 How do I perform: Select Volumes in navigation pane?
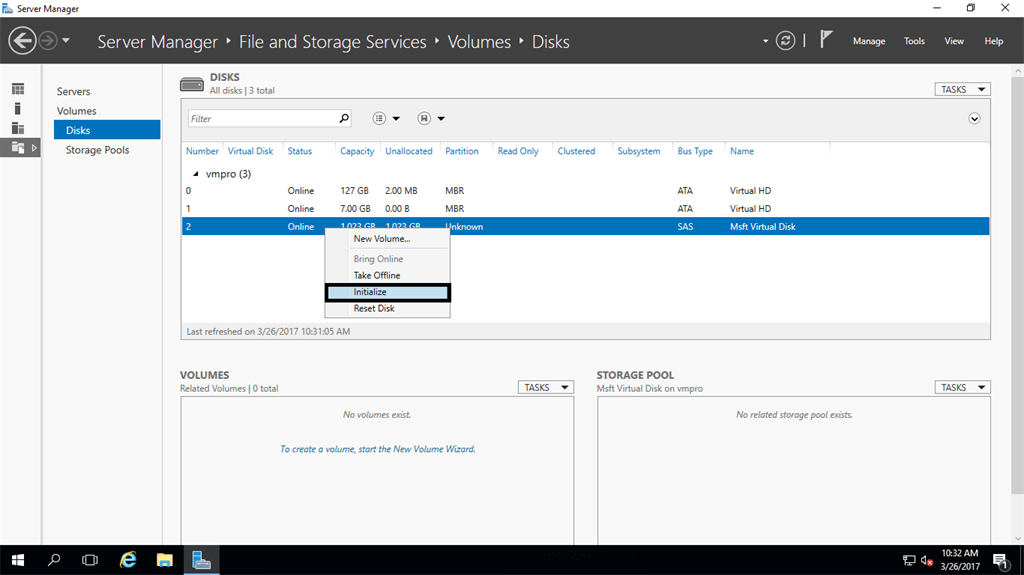76,111
